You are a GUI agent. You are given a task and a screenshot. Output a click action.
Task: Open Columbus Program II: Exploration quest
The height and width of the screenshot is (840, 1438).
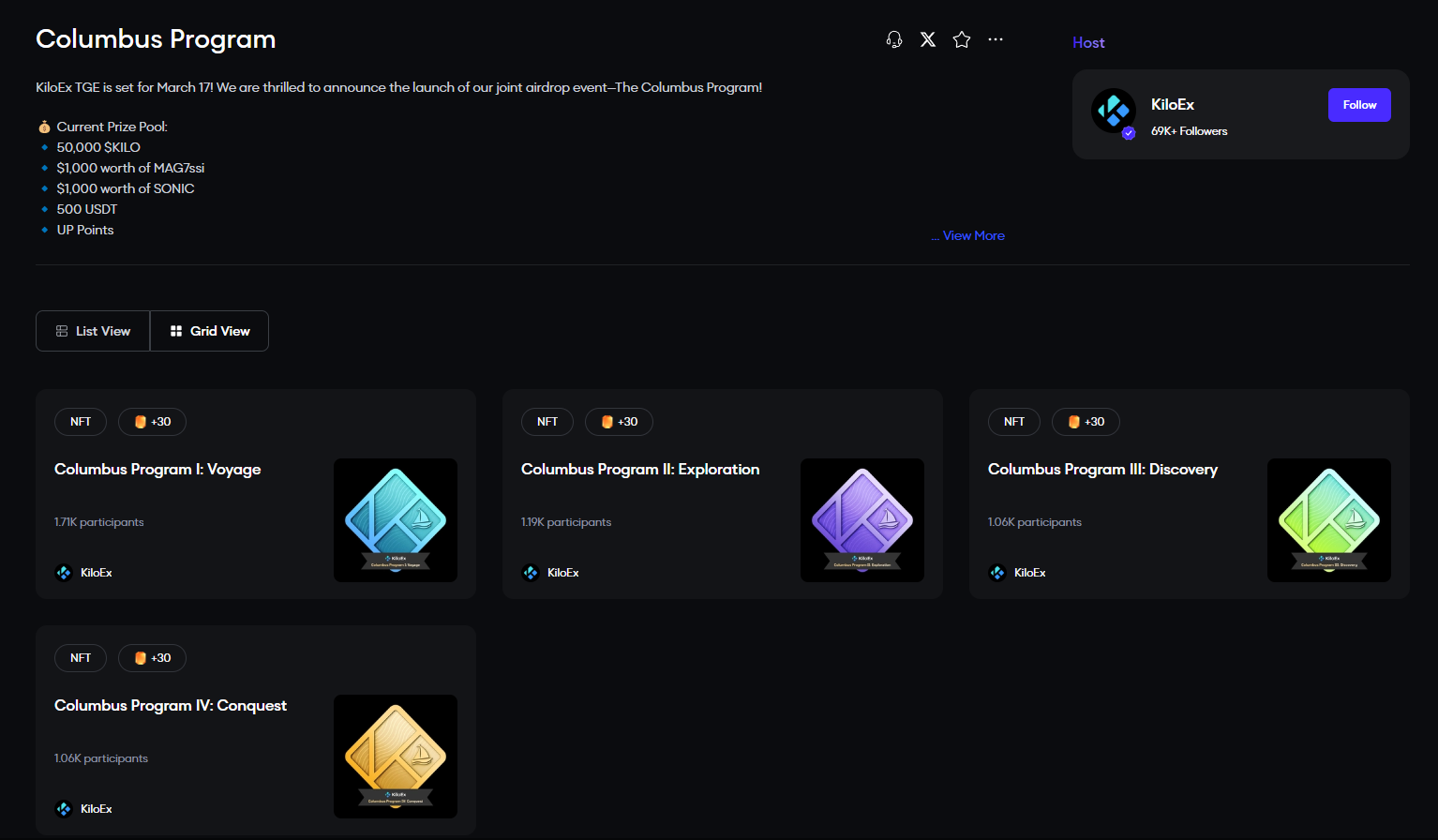pos(640,470)
